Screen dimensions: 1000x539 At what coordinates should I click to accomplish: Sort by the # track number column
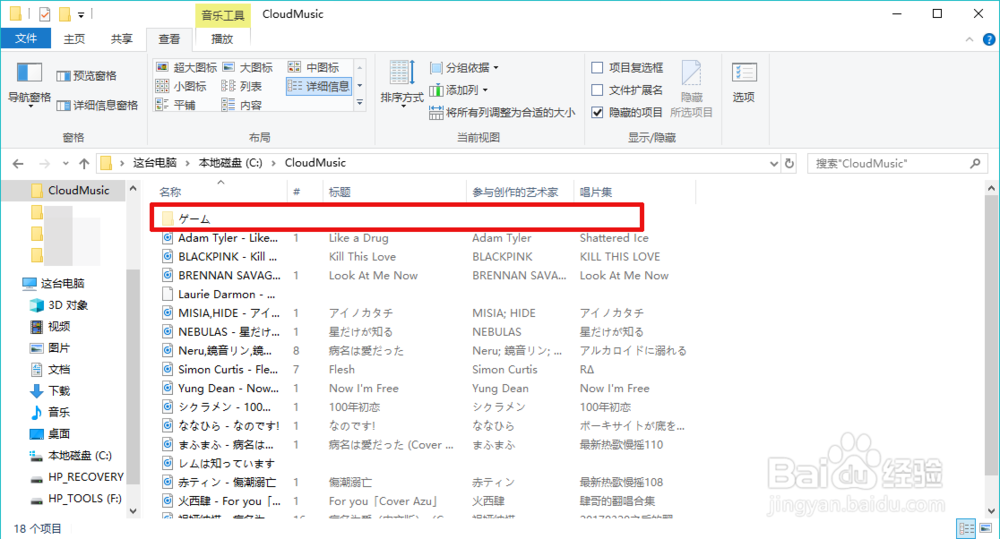pos(305,192)
